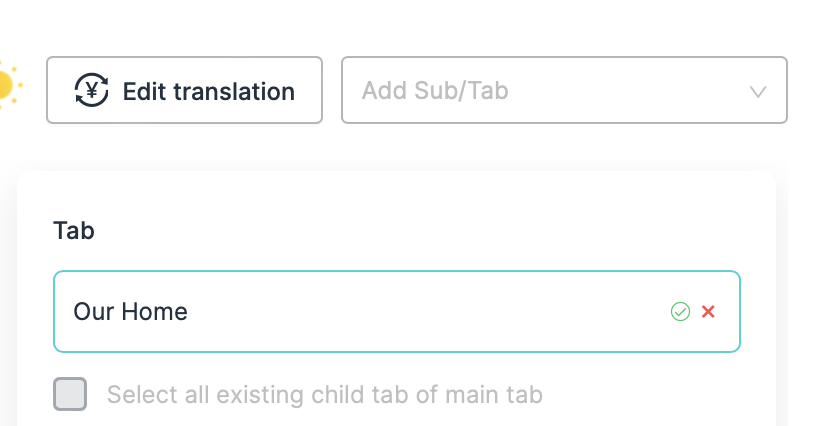Image resolution: width=822 pixels, height=426 pixels.
Task: Click the yellow sun theme icon
Action: (6, 86)
